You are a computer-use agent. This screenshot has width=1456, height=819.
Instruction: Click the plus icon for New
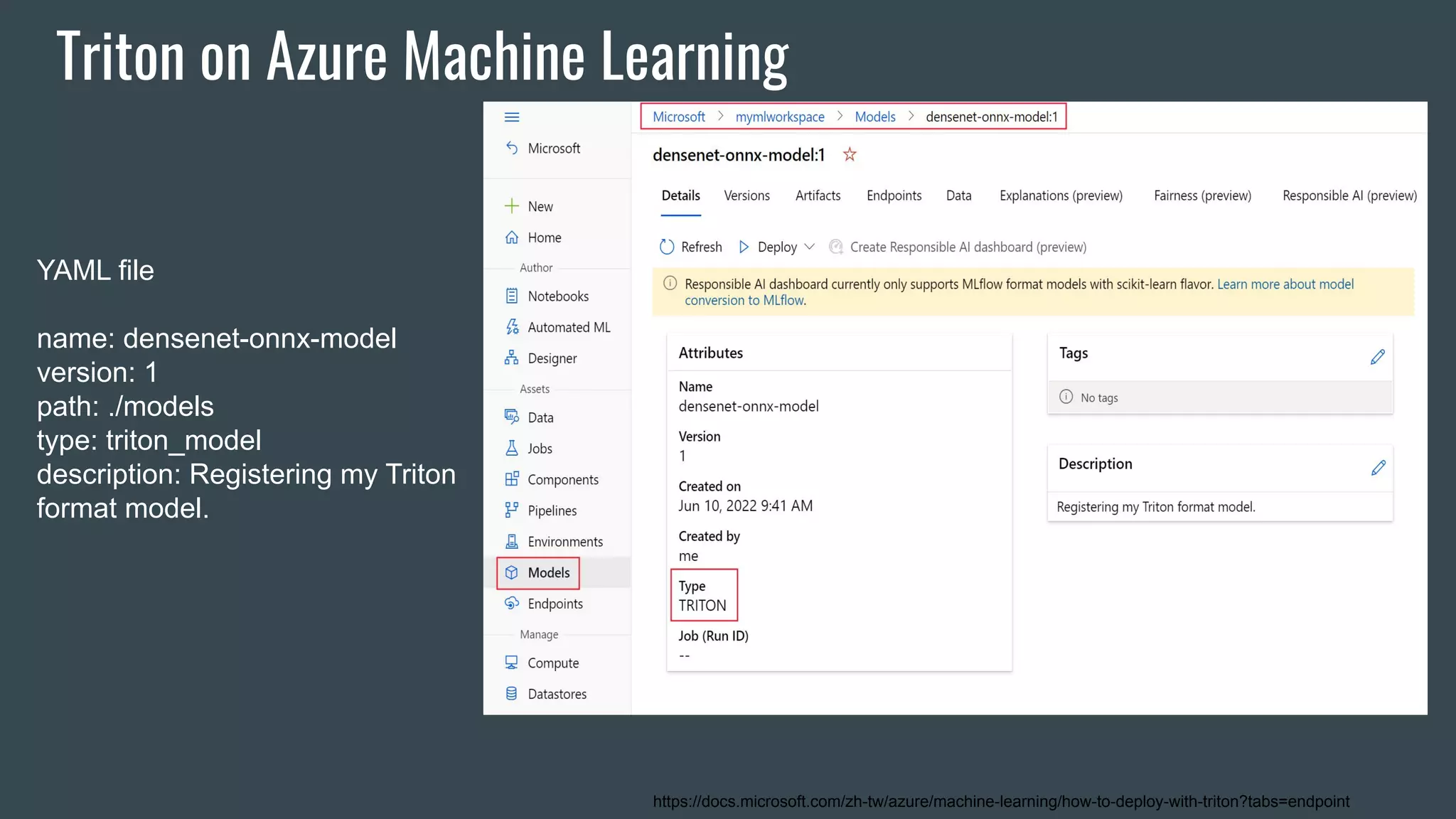[512, 206]
